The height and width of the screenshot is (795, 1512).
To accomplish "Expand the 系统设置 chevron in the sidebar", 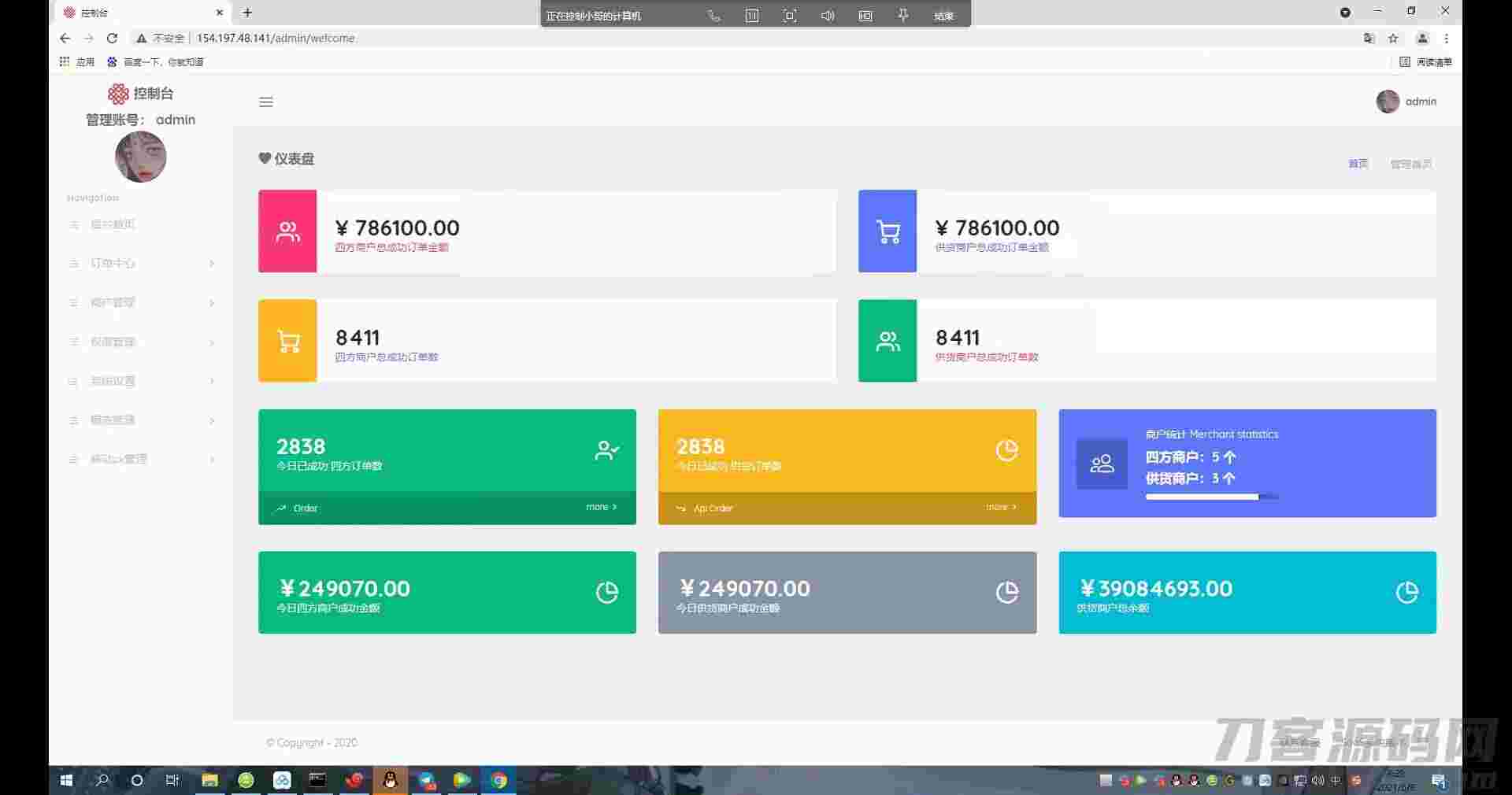I will pos(212,382).
